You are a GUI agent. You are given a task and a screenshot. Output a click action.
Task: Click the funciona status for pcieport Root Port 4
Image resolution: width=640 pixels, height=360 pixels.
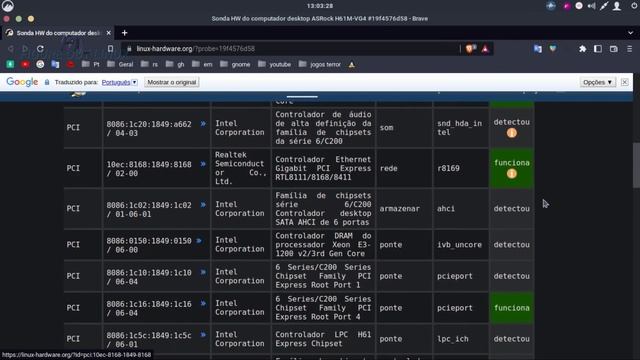pyautogui.click(x=511, y=308)
